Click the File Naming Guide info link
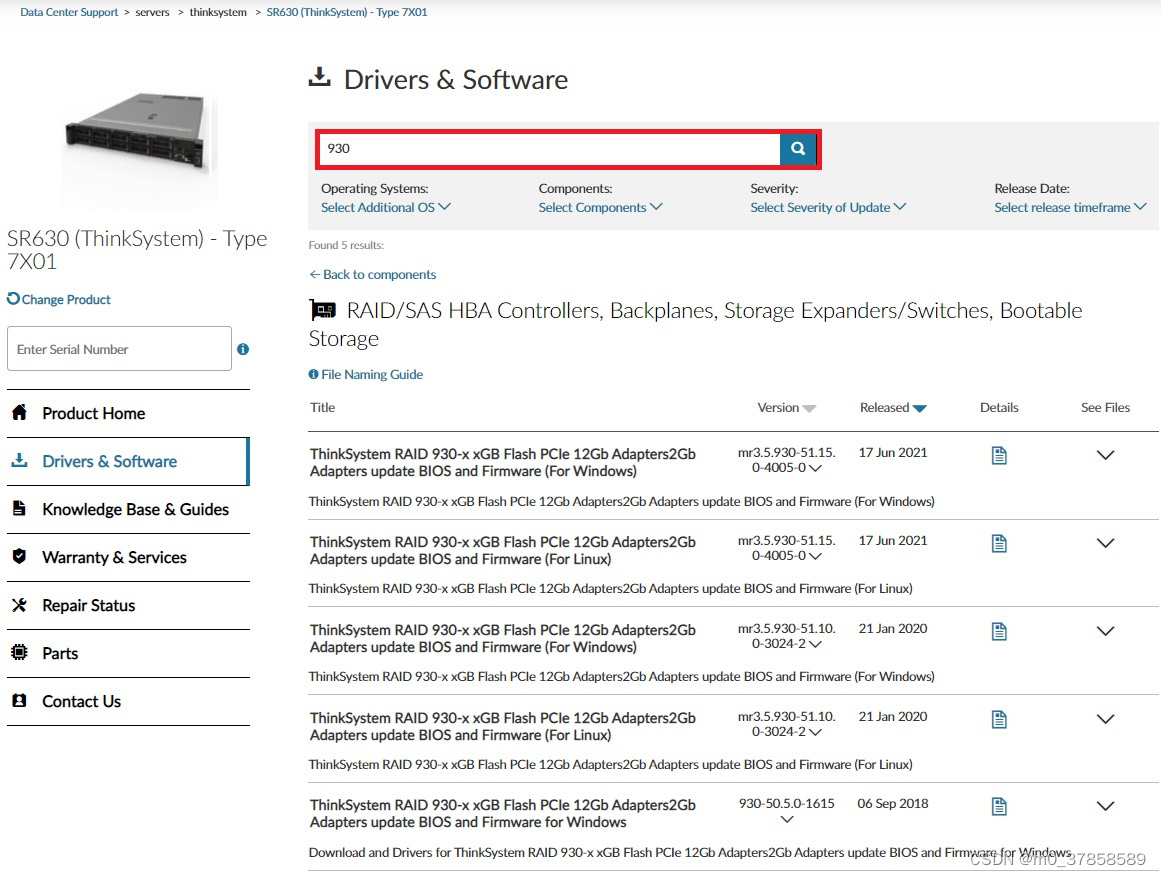Screen dimensions: 1161x877 click(366, 374)
